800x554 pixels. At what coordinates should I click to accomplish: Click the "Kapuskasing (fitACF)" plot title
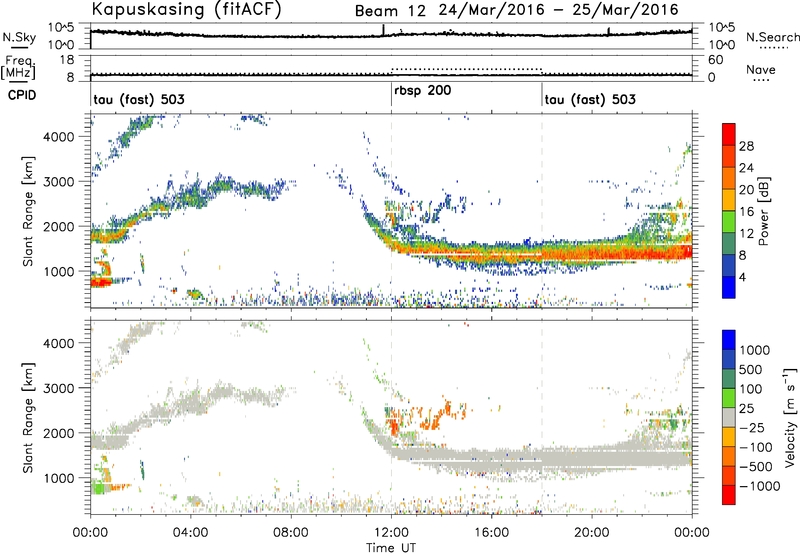[x=186, y=9]
